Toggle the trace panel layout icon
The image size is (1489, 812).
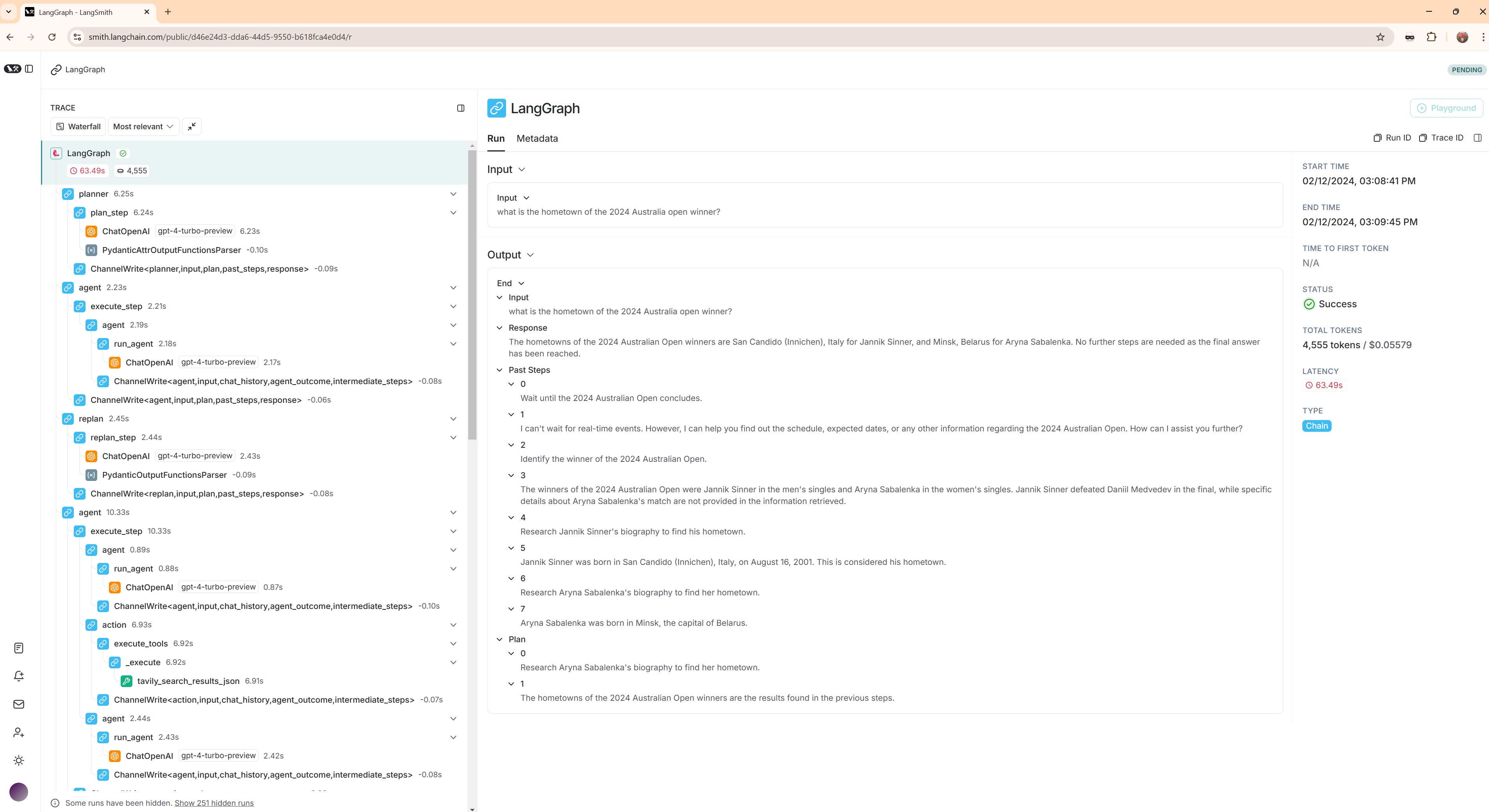click(x=461, y=108)
